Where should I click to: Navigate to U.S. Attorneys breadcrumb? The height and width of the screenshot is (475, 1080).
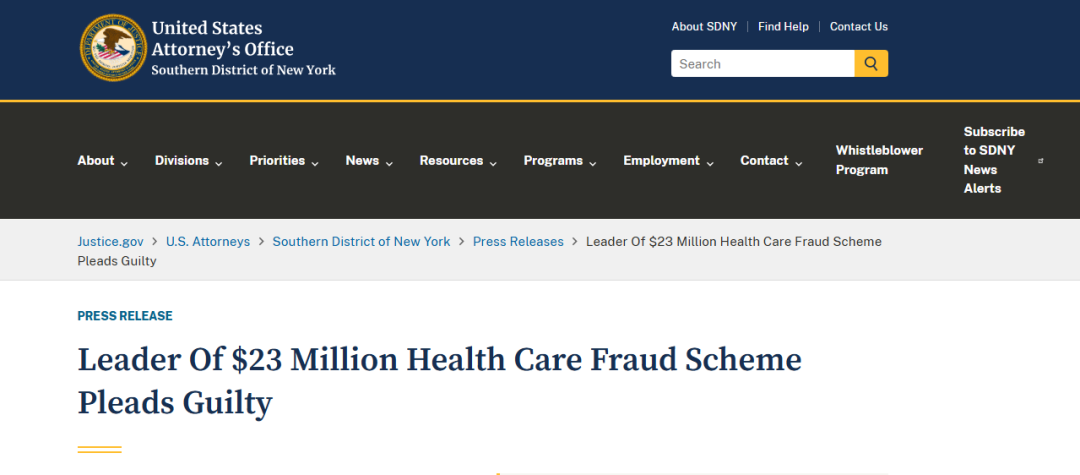(208, 242)
